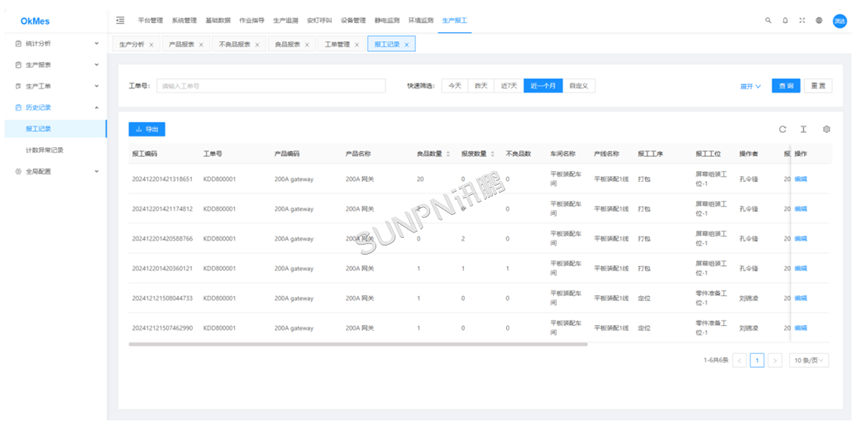The image size is (860, 425).
Task: Open 生产报工 in top navigation
Action: pyautogui.click(x=455, y=20)
